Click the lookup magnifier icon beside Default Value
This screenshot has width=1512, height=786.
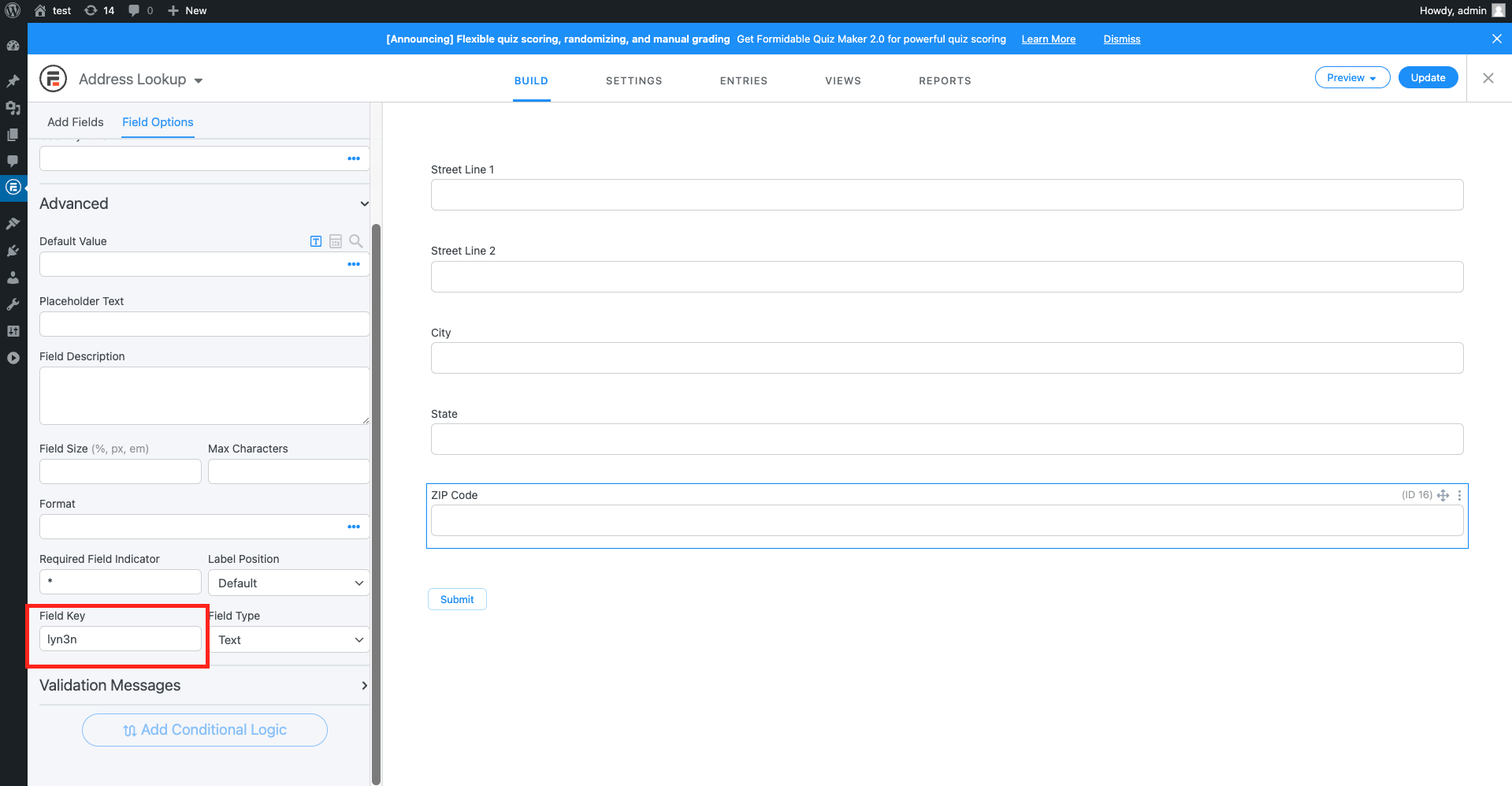[355, 241]
